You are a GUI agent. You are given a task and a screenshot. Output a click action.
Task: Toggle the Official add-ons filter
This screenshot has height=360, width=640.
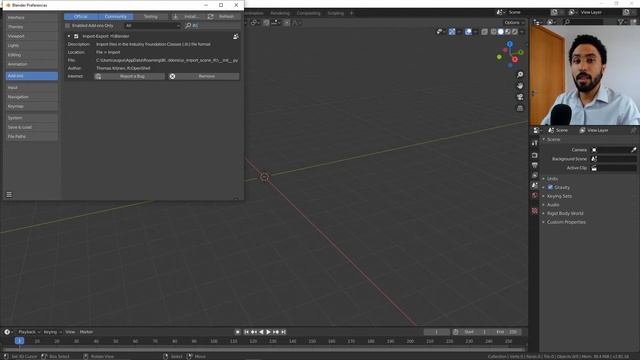coord(81,16)
